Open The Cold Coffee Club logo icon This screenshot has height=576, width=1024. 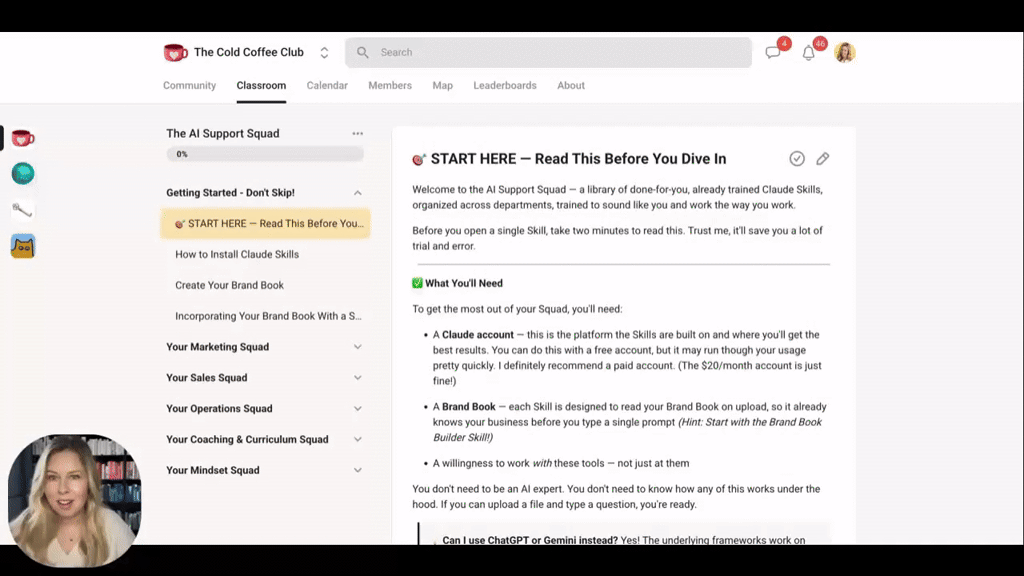(175, 52)
